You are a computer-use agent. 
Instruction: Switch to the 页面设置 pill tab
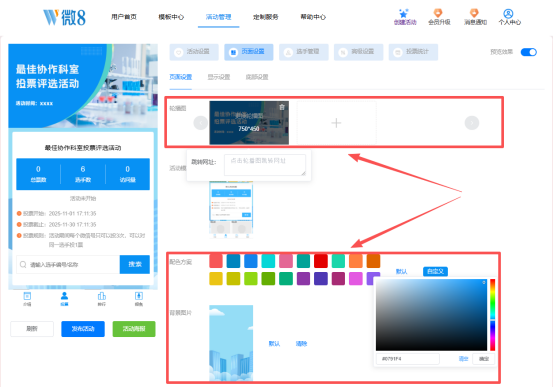tap(249, 52)
